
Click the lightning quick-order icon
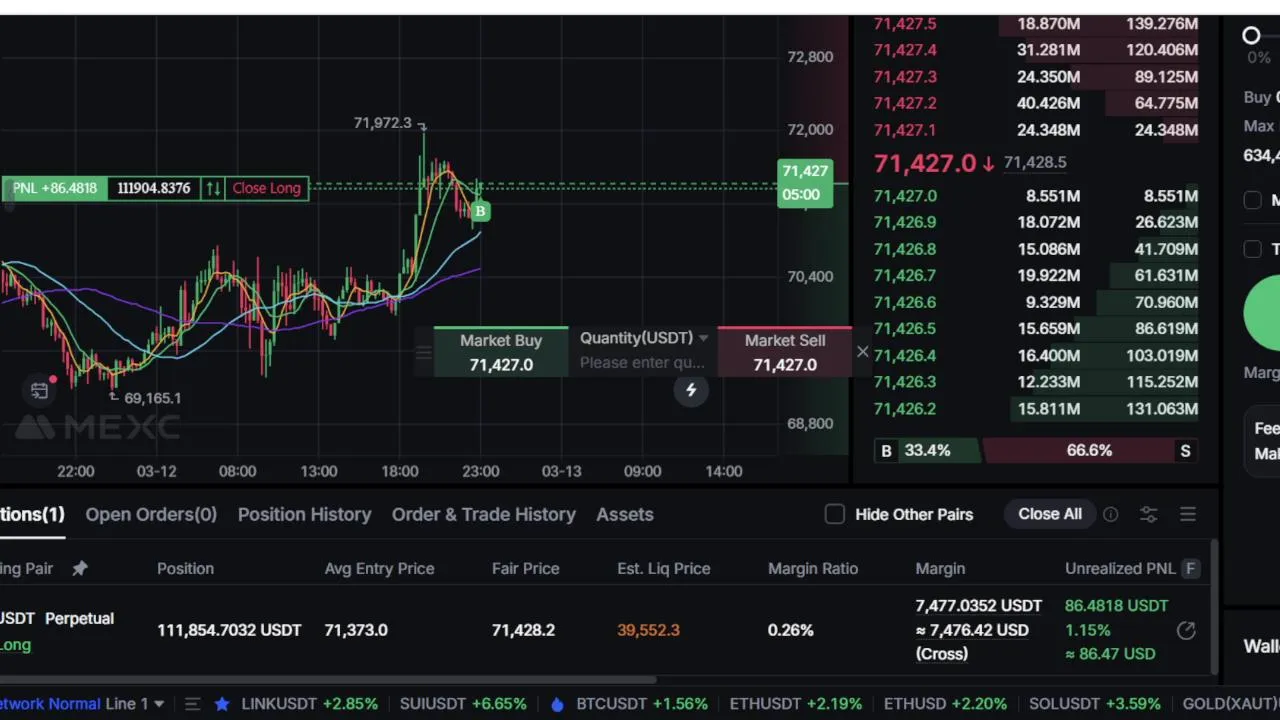coord(691,390)
